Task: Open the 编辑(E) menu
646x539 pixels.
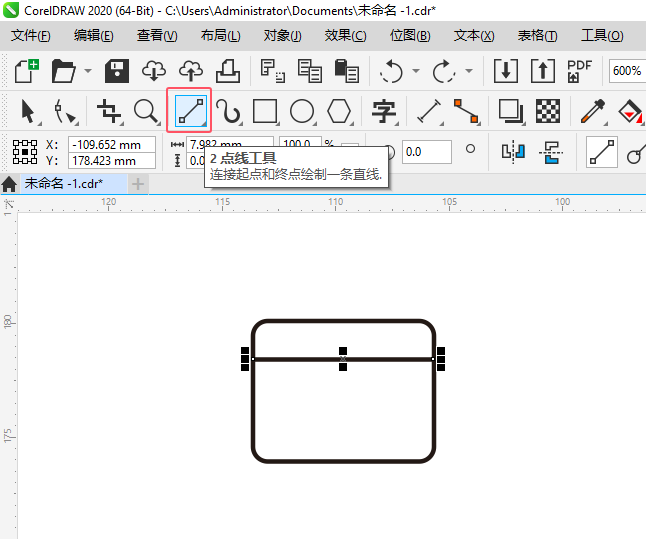Action: point(94,35)
